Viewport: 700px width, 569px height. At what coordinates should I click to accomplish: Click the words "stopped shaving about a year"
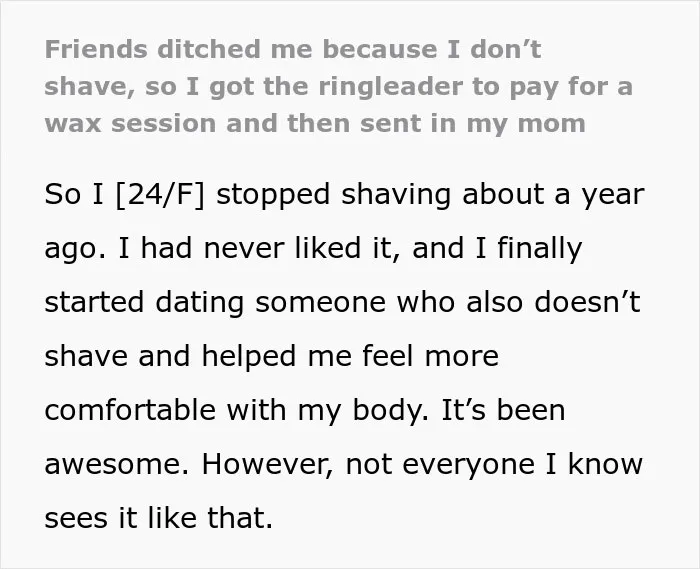pos(430,195)
